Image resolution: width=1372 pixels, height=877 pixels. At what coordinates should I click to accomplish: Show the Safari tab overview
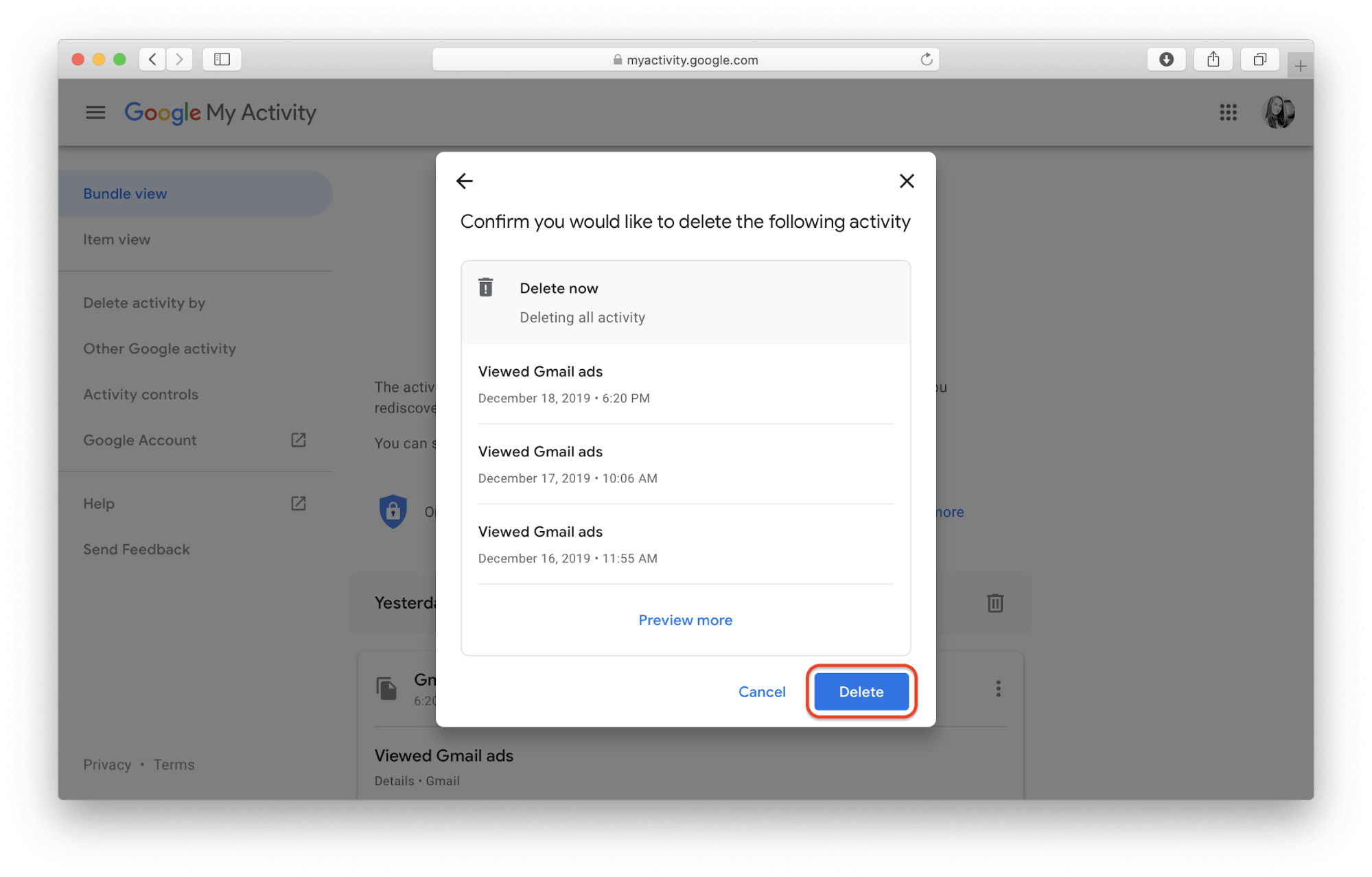pos(1259,60)
